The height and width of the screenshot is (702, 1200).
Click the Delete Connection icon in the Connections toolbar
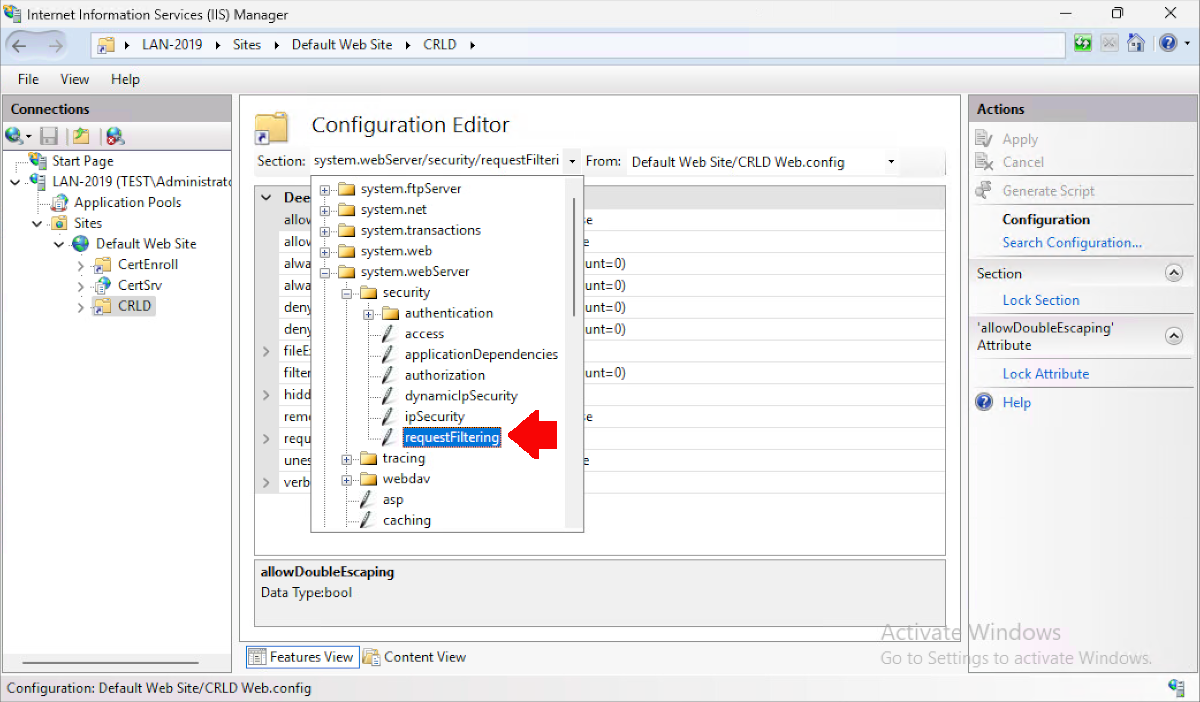point(115,136)
